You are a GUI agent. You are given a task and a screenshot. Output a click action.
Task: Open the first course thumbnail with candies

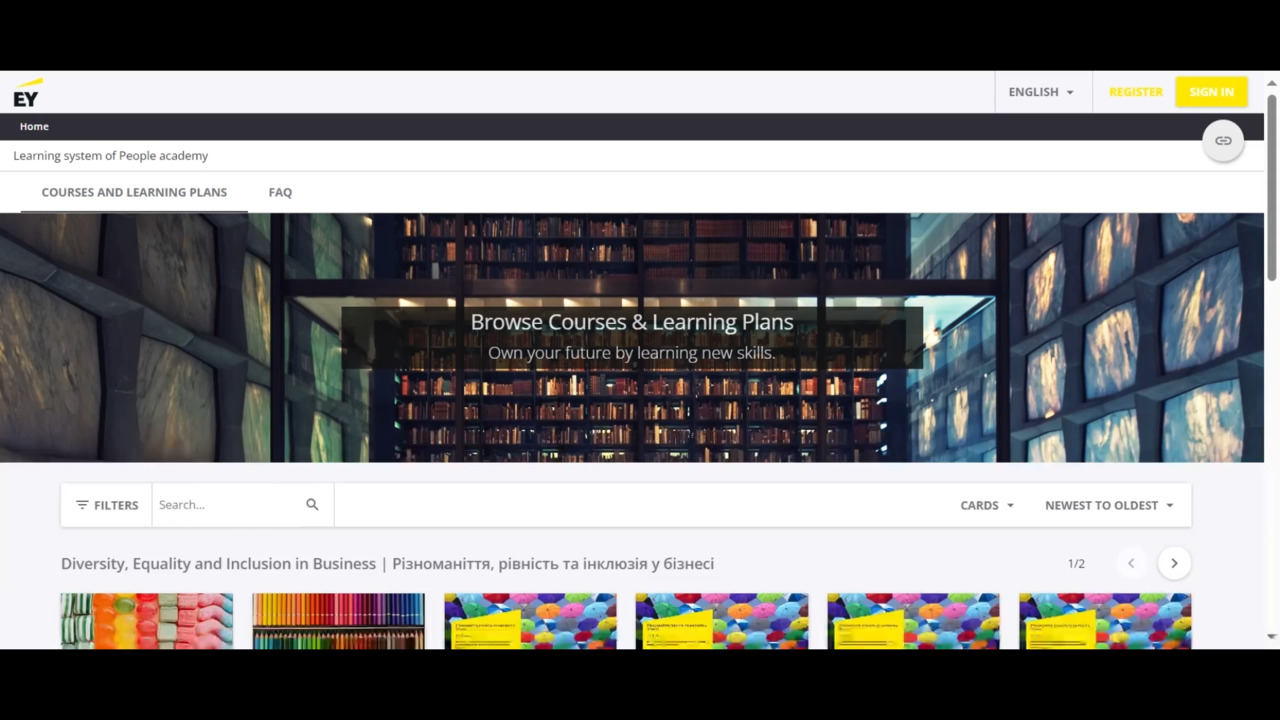(146, 621)
